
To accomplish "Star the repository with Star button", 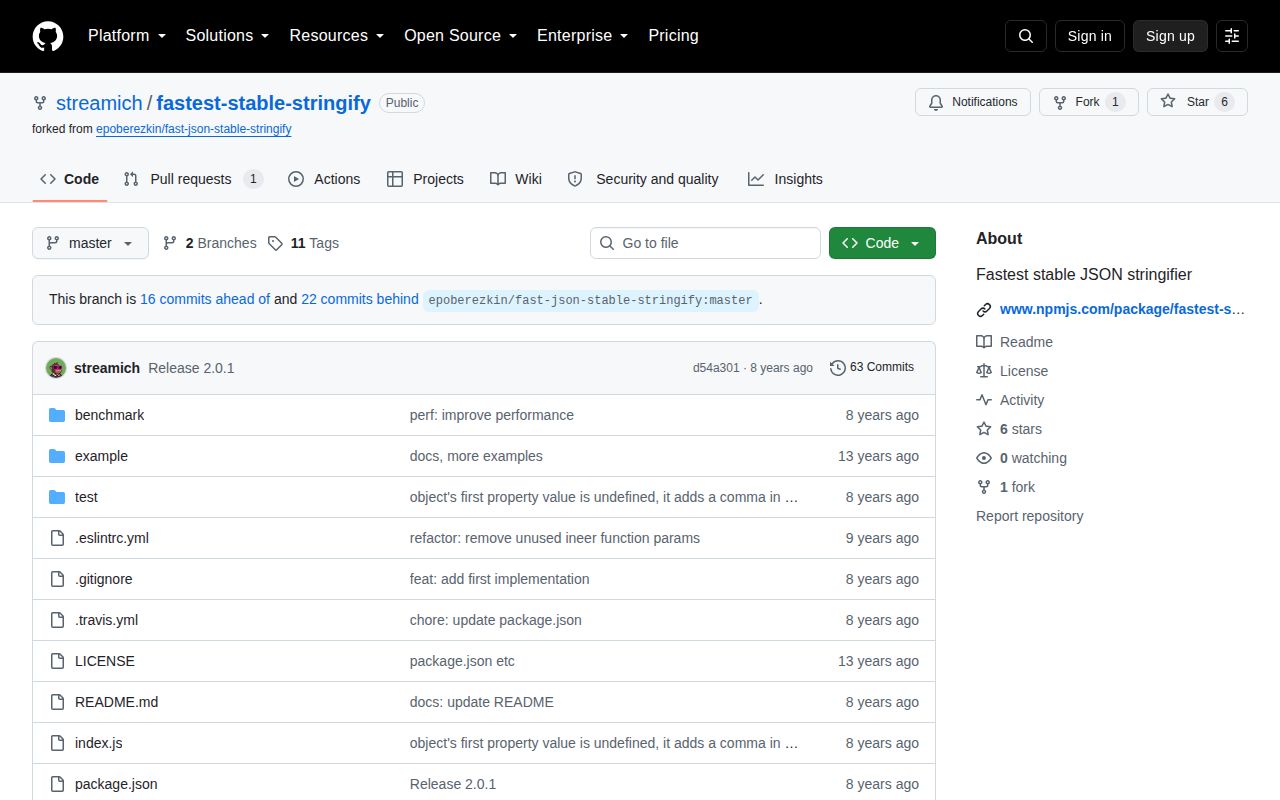I will 1198,102.
